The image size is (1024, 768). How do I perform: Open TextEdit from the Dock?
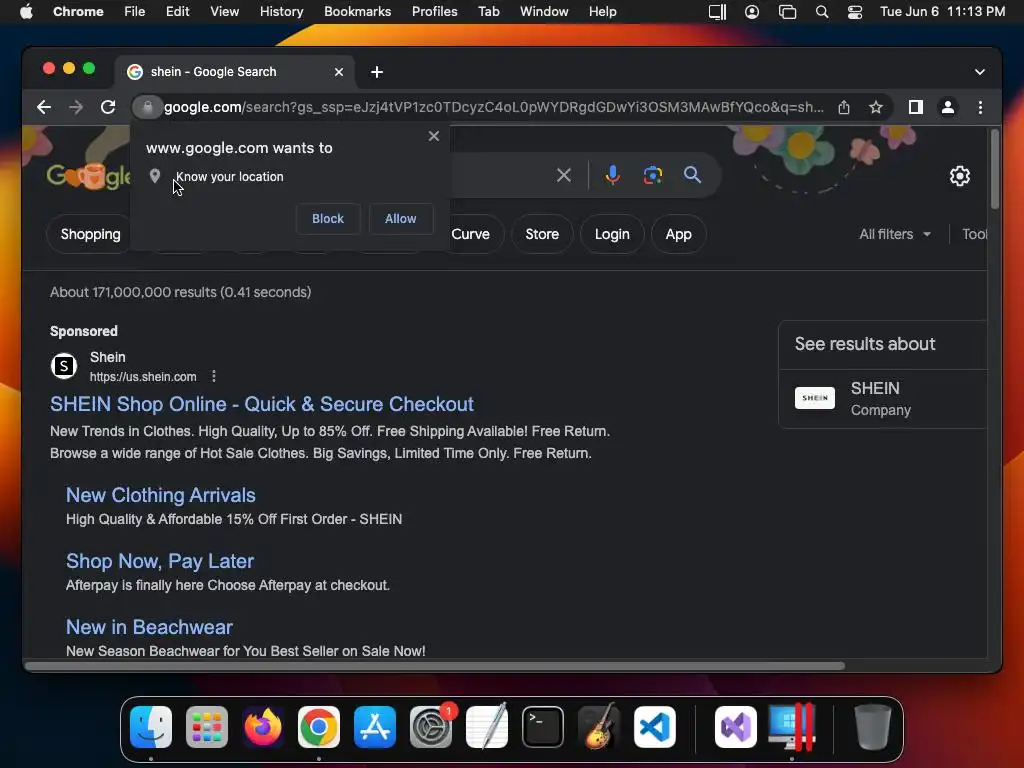(x=487, y=727)
